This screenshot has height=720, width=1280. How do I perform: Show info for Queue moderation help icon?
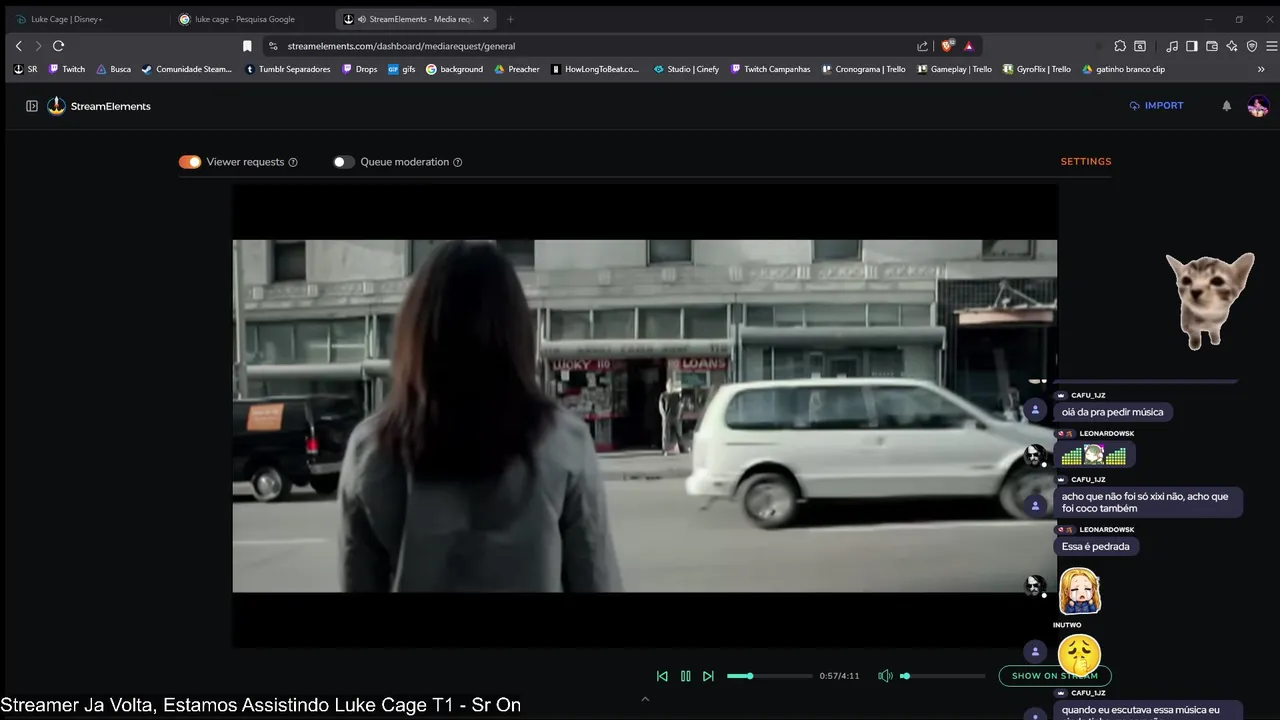pyautogui.click(x=458, y=162)
